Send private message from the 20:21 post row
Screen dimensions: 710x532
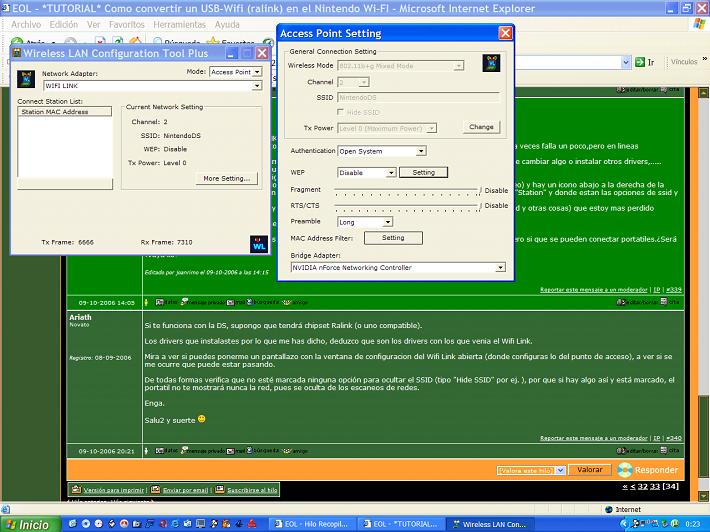pos(203,451)
